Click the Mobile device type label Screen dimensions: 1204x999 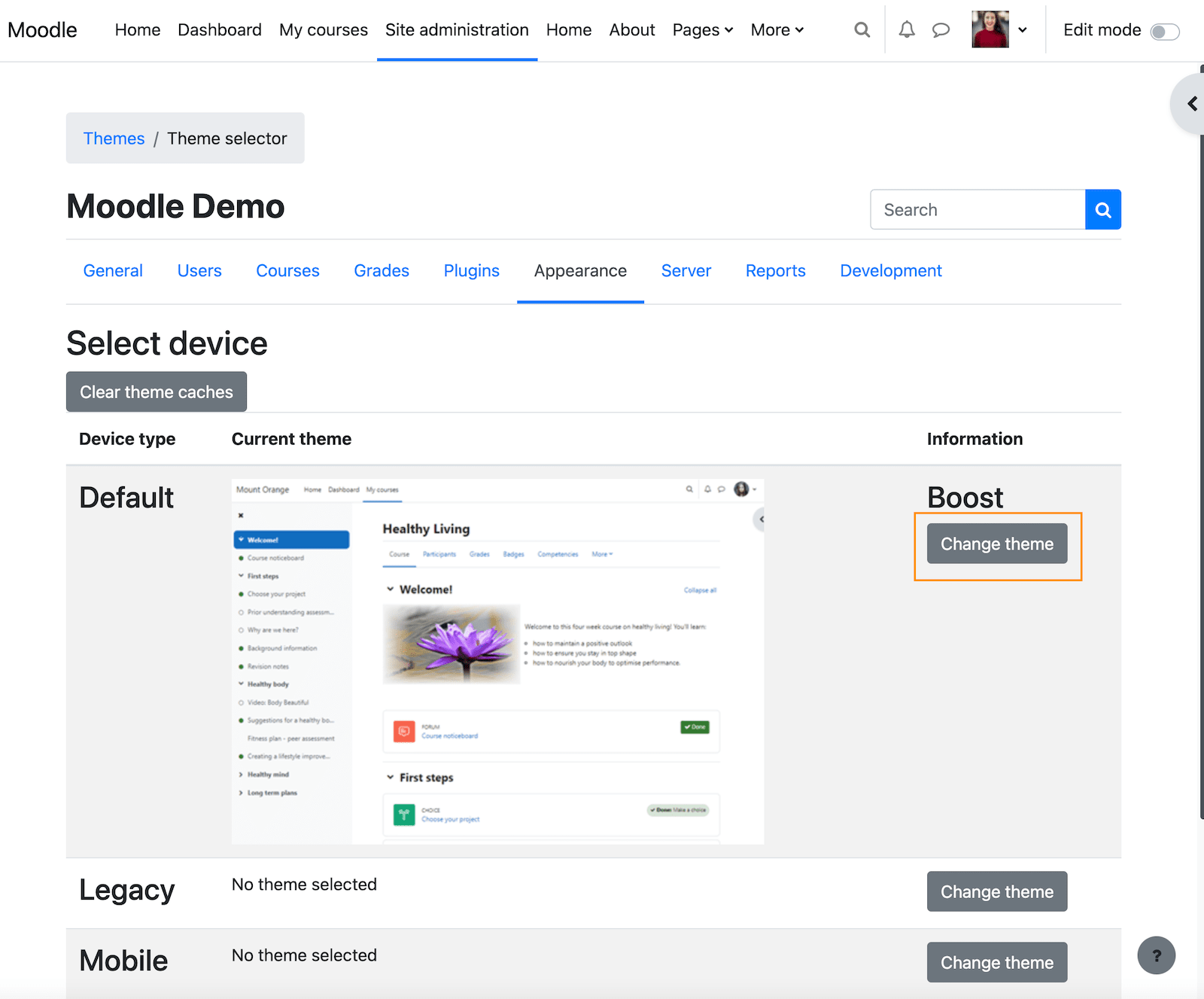click(123, 961)
